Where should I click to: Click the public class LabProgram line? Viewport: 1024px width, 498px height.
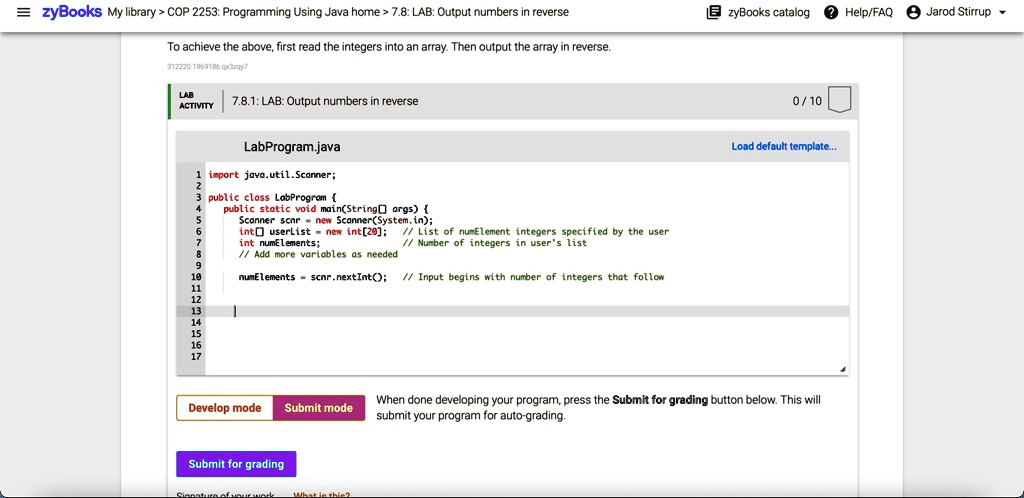[272, 197]
